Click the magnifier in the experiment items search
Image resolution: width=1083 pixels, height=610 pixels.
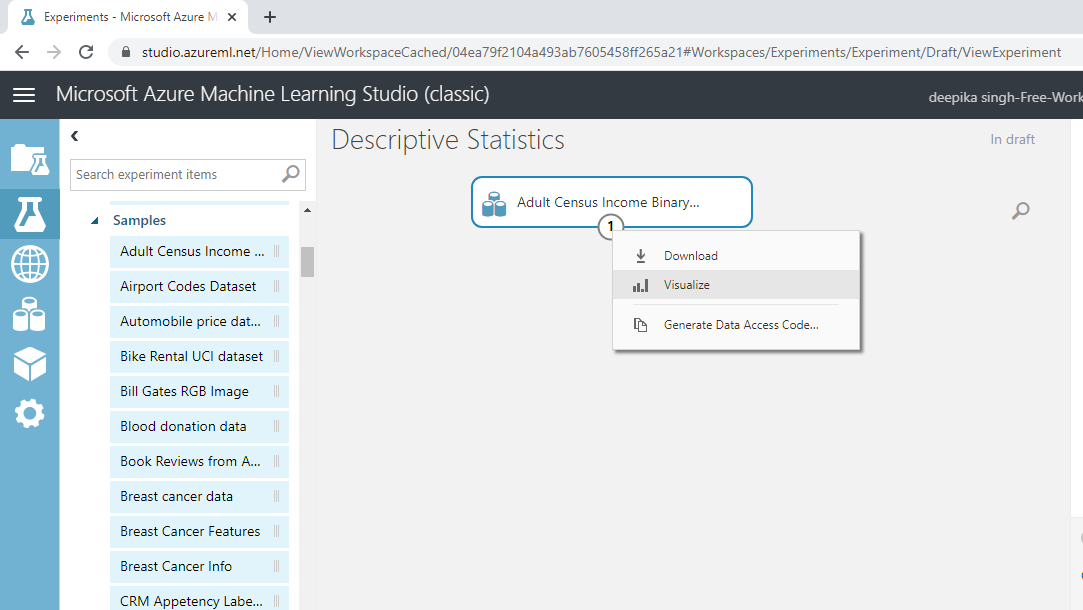291,174
